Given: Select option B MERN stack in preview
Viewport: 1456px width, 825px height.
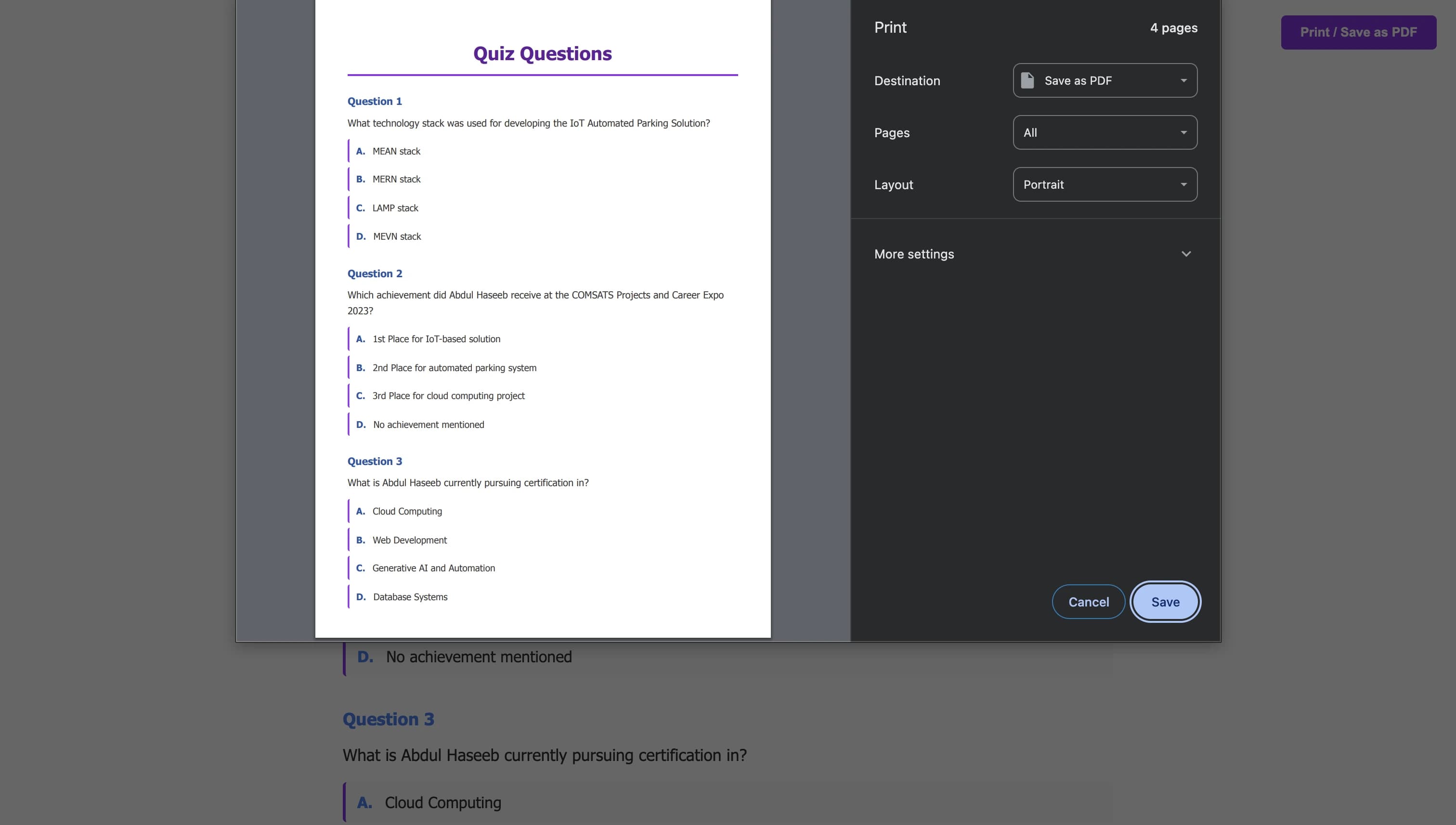Looking at the screenshot, I should (396, 179).
